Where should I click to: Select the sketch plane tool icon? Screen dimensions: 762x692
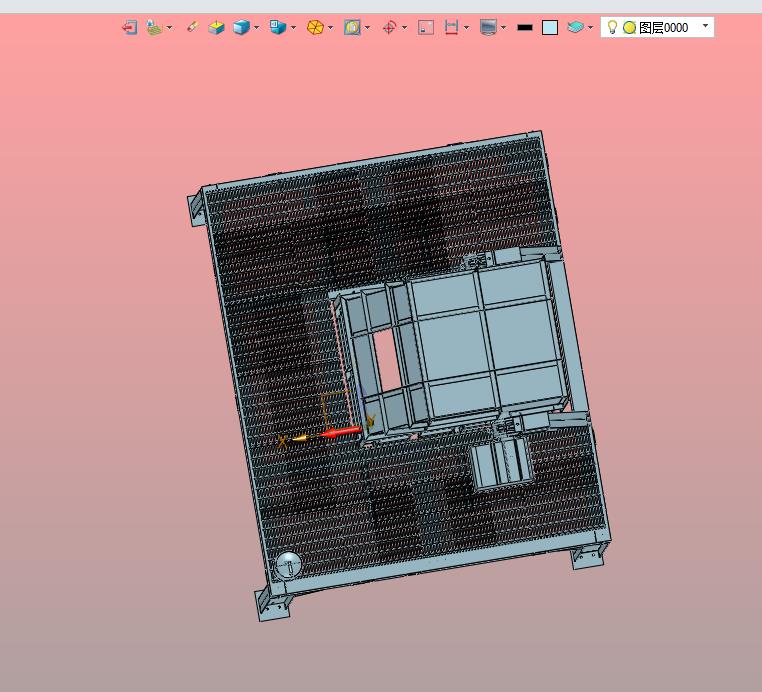[154, 28]
